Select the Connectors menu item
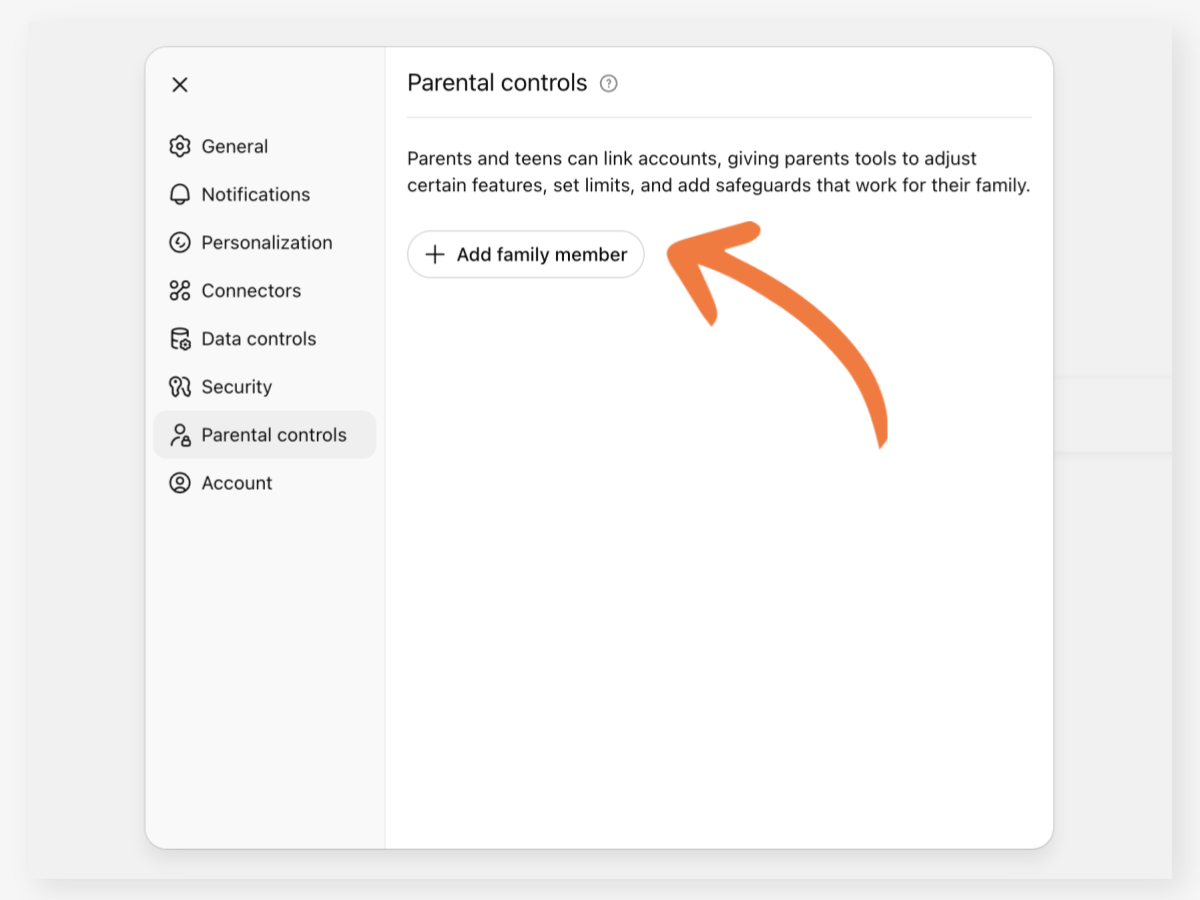 click(251, 291)
